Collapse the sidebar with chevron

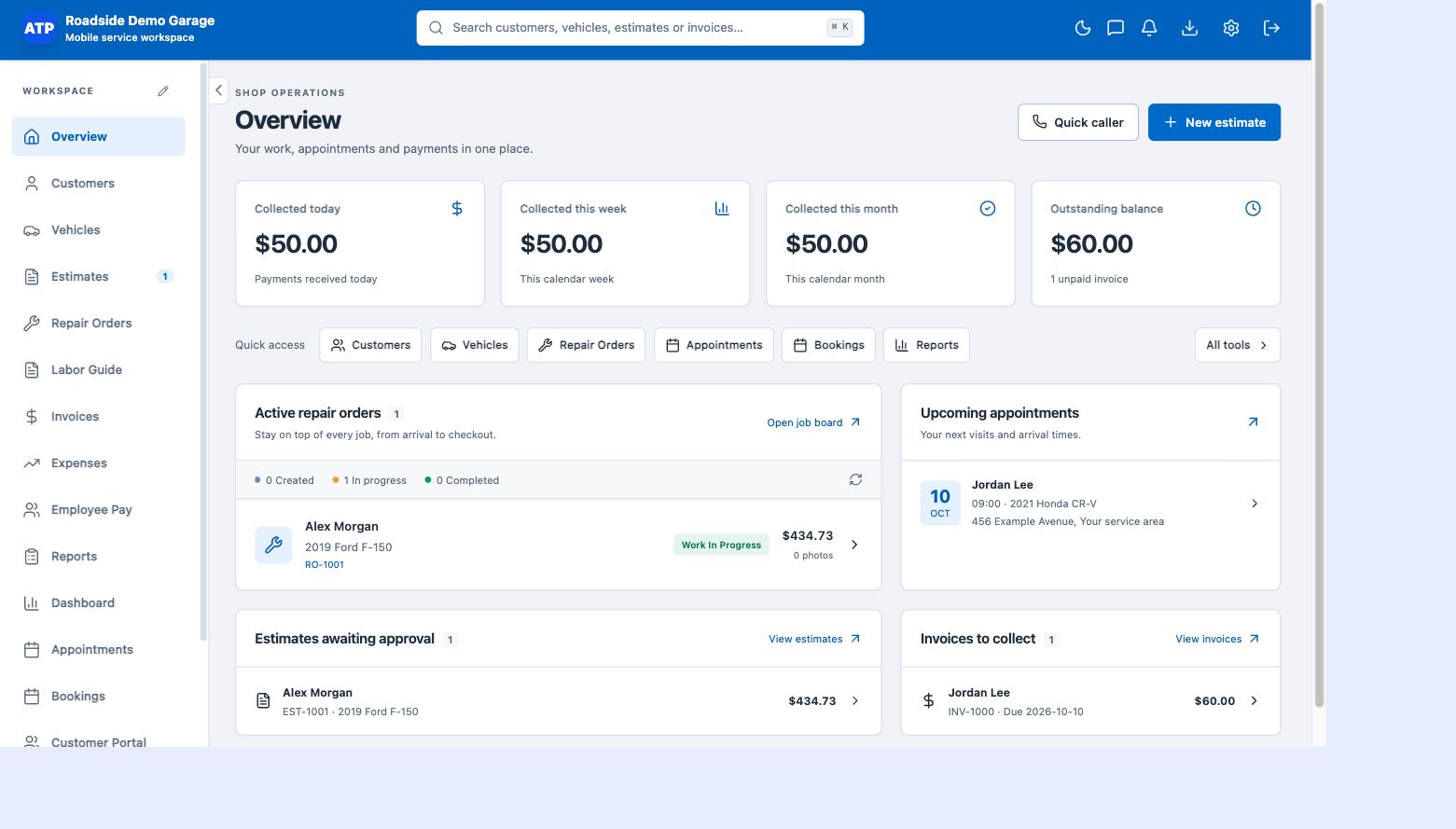point(218,90)
